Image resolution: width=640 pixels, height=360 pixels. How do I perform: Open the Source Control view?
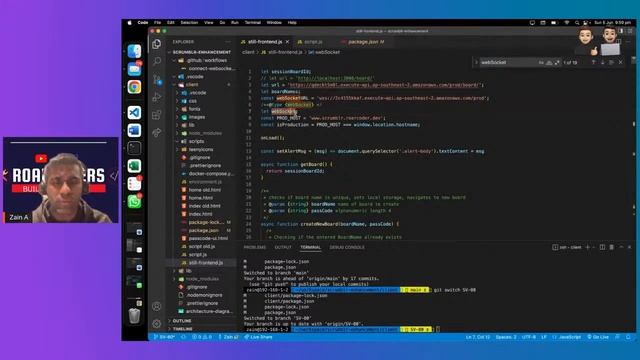[x=157, y=79]
